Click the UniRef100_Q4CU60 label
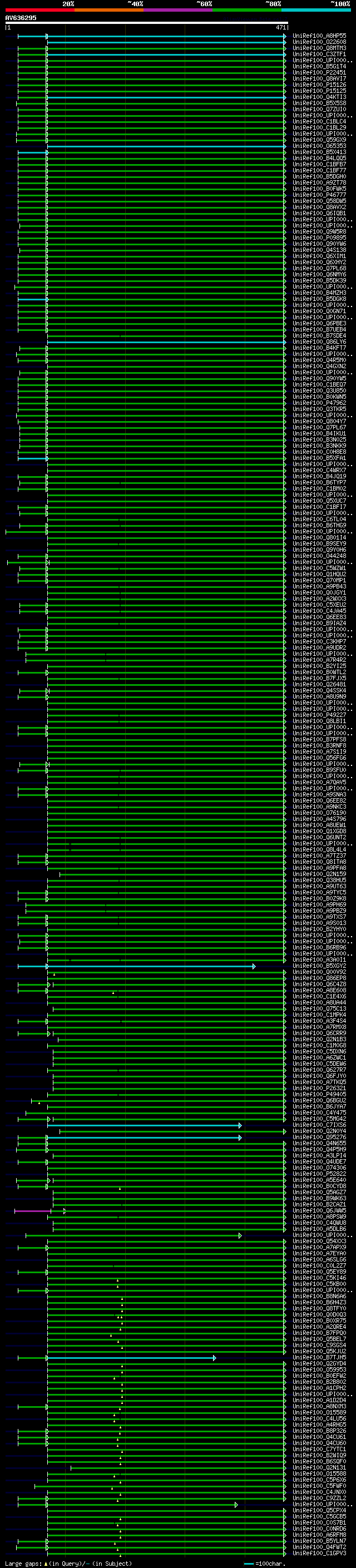 tap(319, 1443)
